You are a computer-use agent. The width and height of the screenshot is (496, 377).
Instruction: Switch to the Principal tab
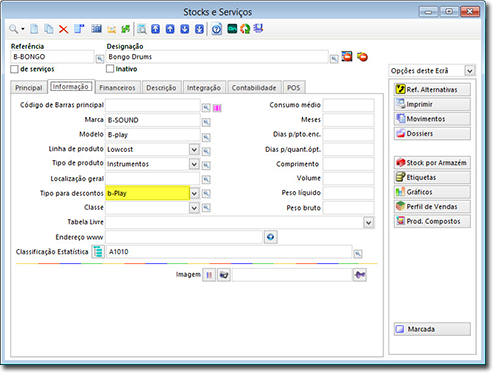29,88
